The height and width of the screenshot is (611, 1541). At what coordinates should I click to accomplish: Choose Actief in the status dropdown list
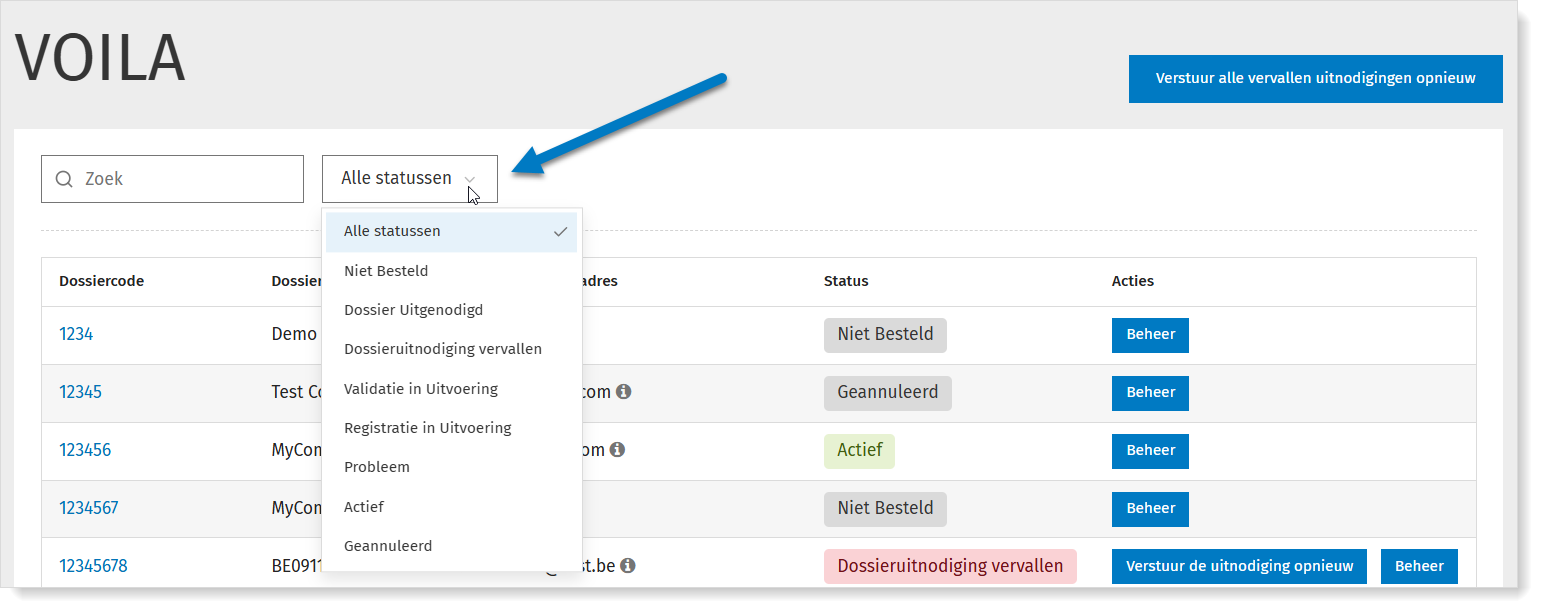[x=451, y=507]
